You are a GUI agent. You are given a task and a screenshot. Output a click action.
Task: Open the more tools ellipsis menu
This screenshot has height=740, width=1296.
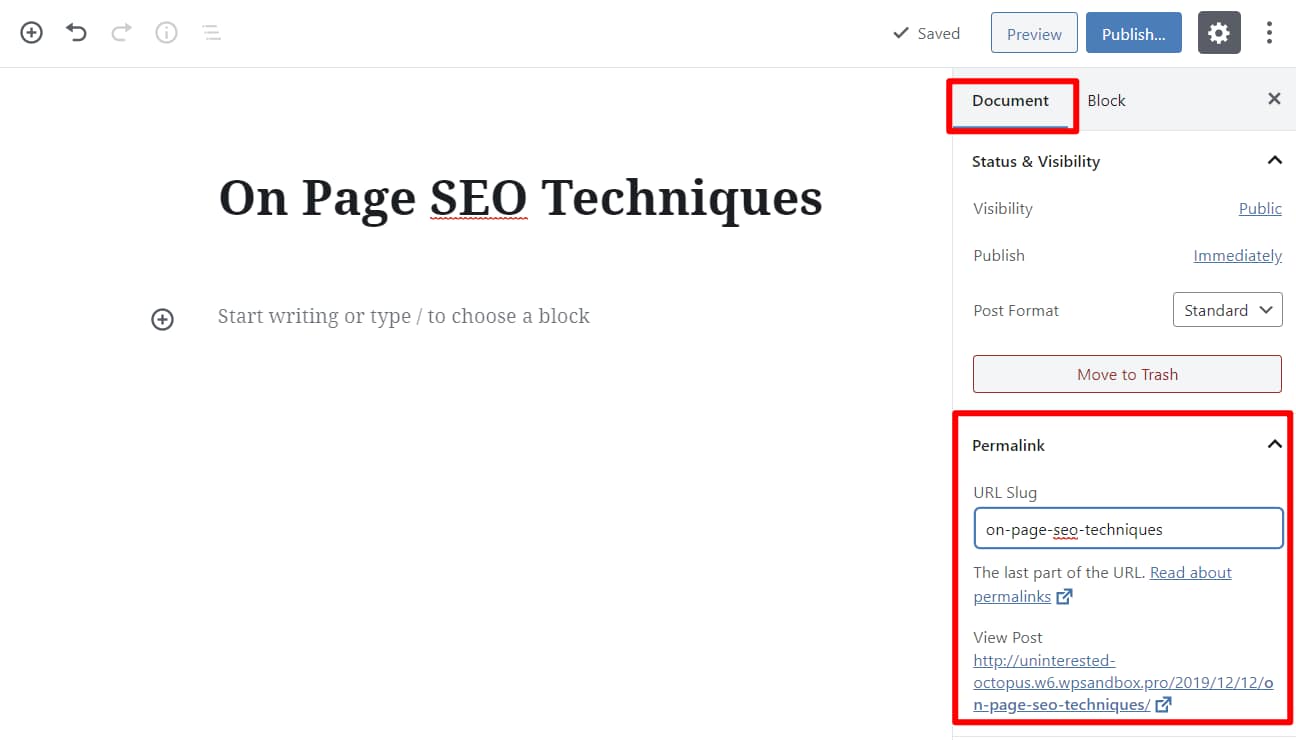point(1269,32)
